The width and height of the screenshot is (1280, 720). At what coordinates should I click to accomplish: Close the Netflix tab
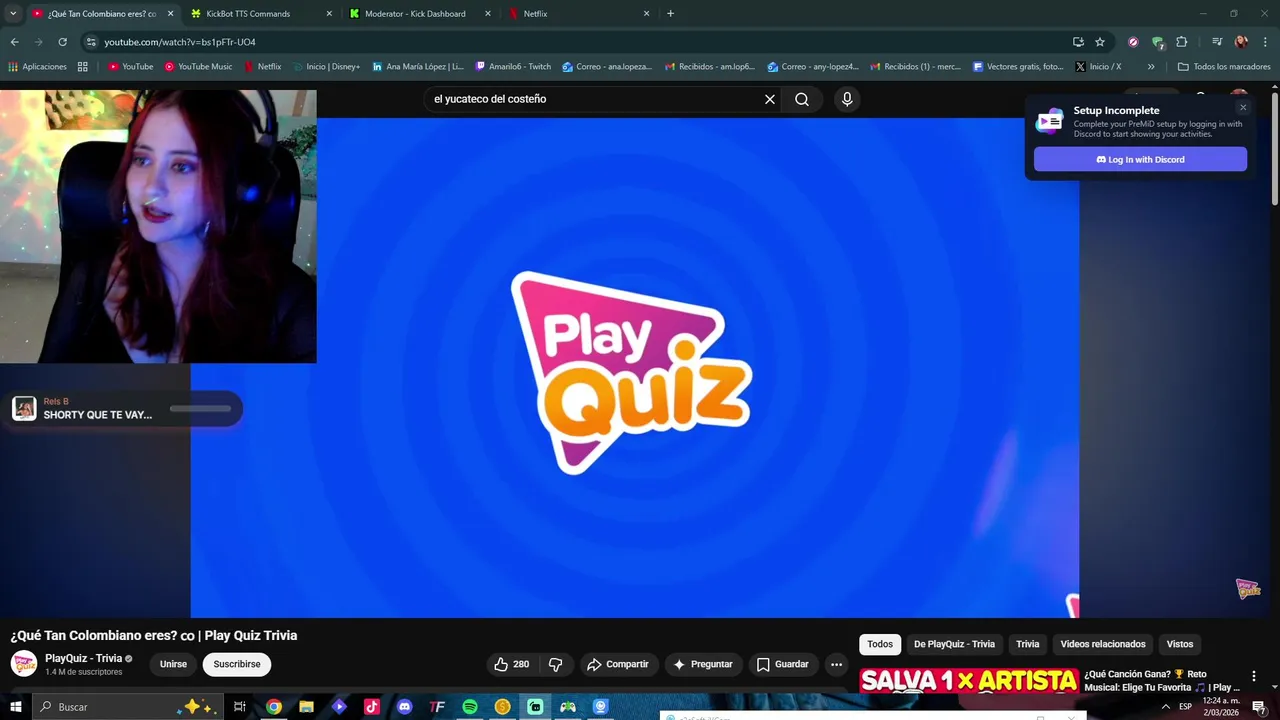(646, 14)
